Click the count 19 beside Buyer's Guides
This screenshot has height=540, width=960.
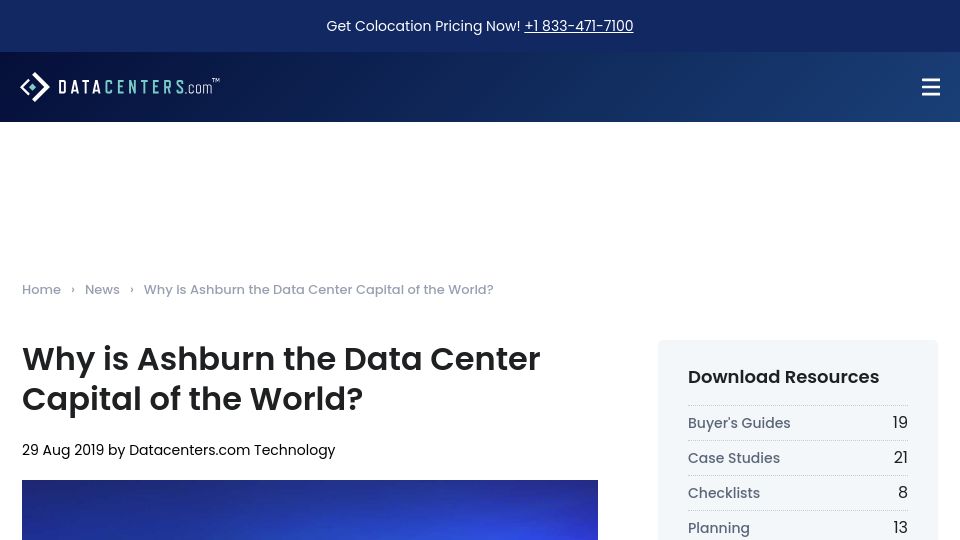(900, 423)
